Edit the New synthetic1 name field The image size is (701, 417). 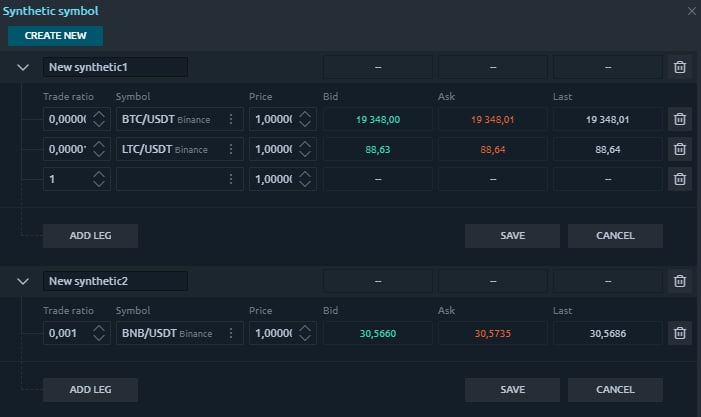(x=115, y=67)
